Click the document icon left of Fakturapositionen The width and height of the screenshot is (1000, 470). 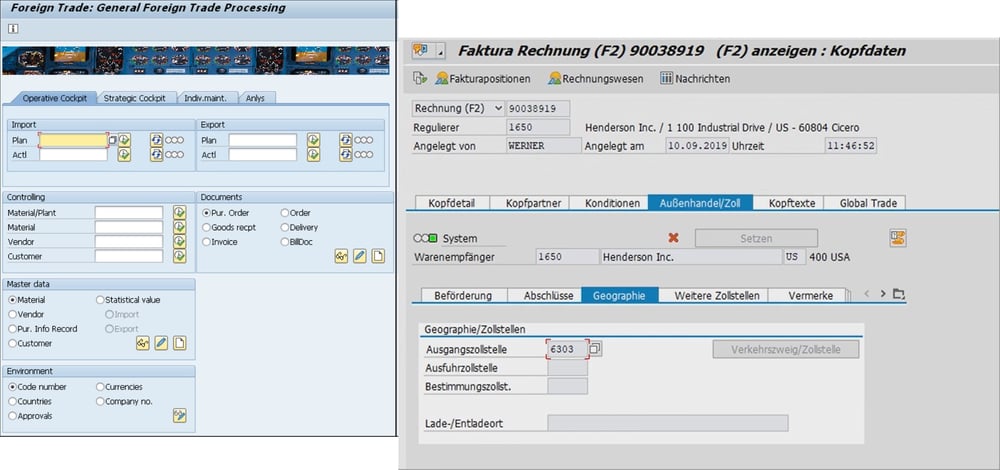pyautogui.click(x=420, y=78)
